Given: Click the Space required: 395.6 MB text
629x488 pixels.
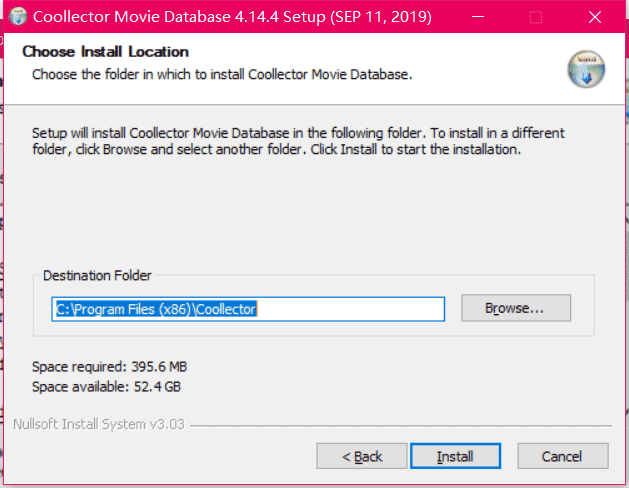Looking at the screenshot, I should pos(110,367).
